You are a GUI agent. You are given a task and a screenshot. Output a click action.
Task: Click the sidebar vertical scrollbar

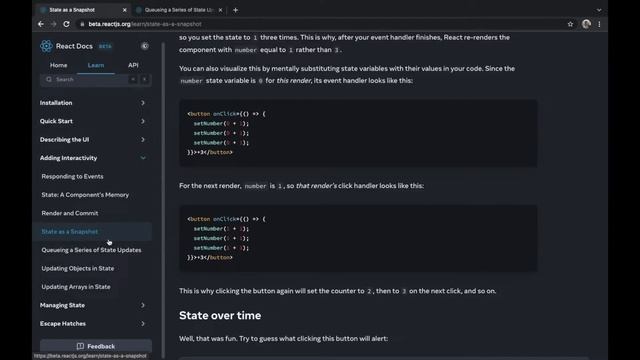(163, 200)
